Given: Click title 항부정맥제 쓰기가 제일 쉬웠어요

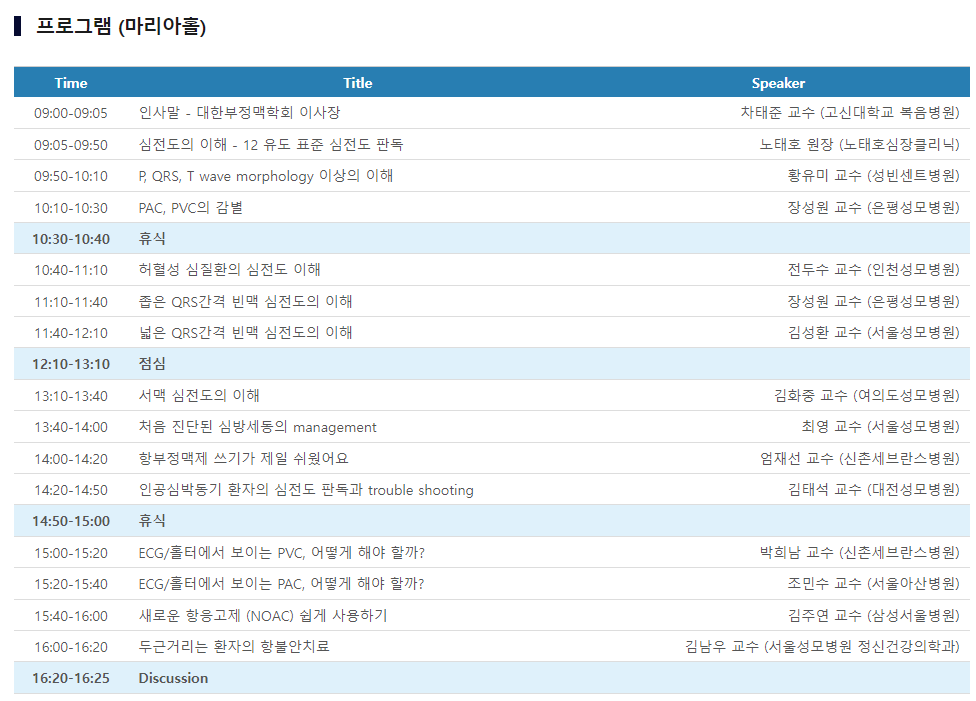Looking at the screenshot, I should pos(243,458).
